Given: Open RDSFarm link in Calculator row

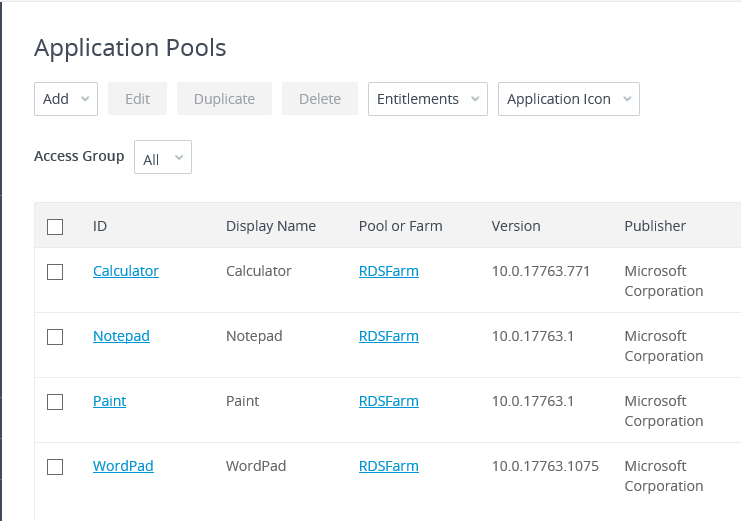Looking at the screenshot, I should 388,271.
